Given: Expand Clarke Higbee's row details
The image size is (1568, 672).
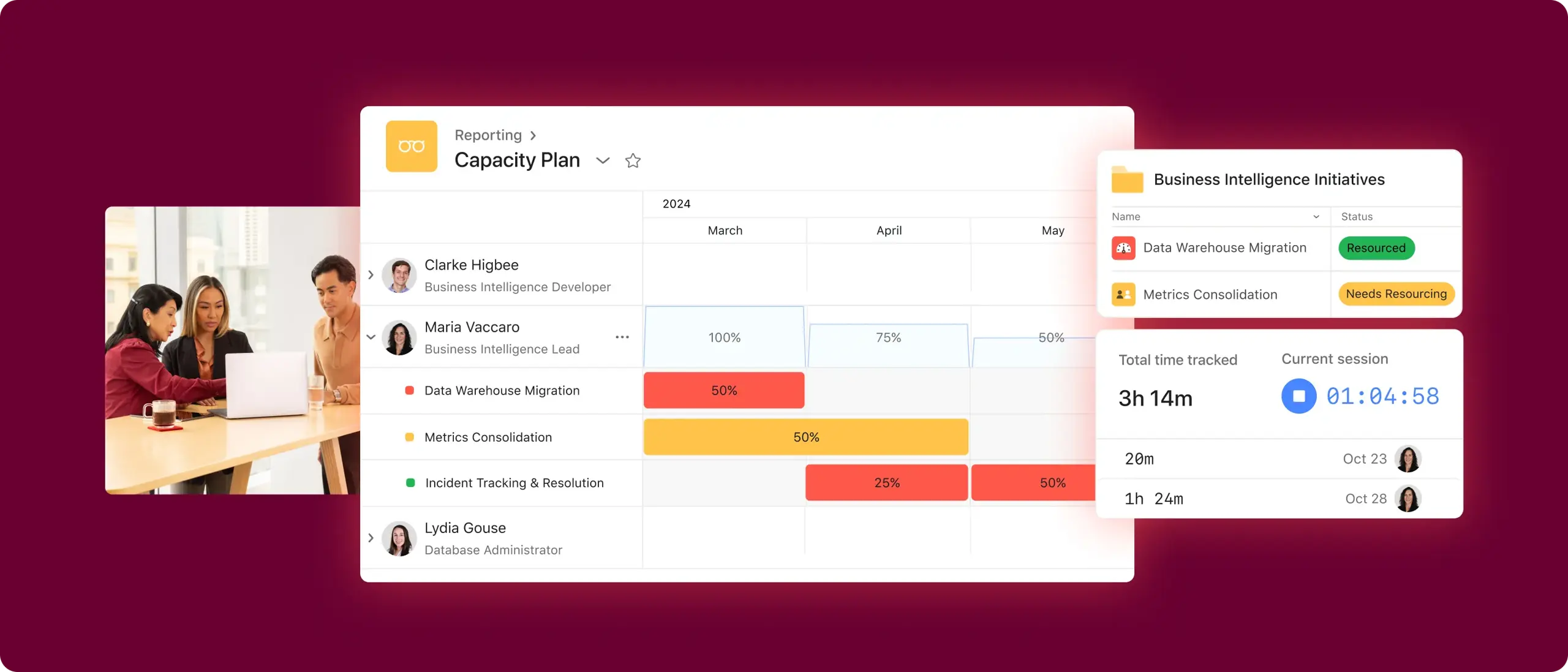Looking at the screenshot, I should click(371, 275).
